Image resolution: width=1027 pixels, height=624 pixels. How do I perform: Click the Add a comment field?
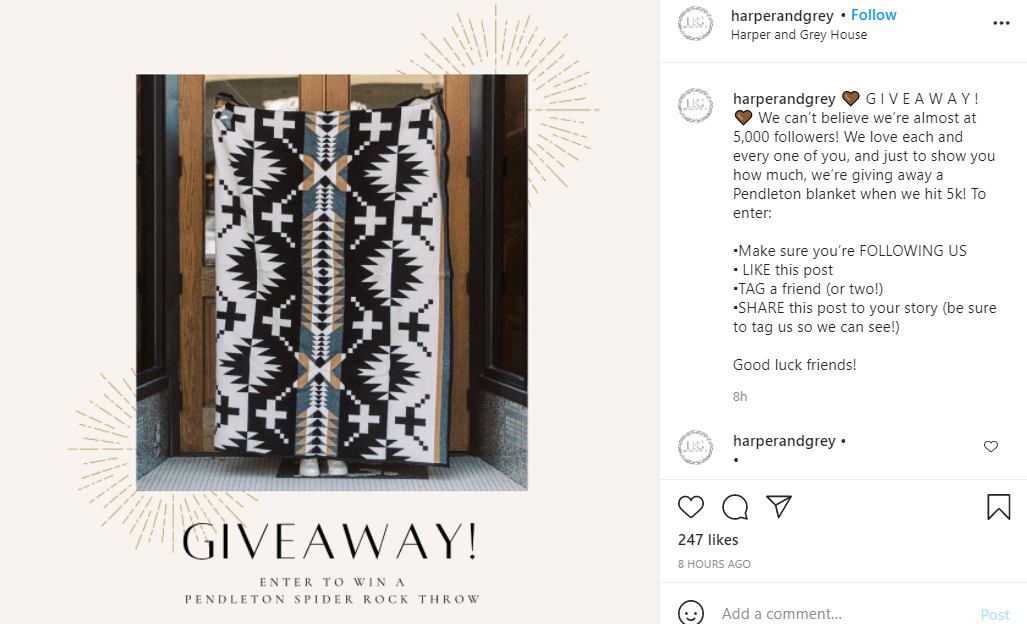(845, 614)
